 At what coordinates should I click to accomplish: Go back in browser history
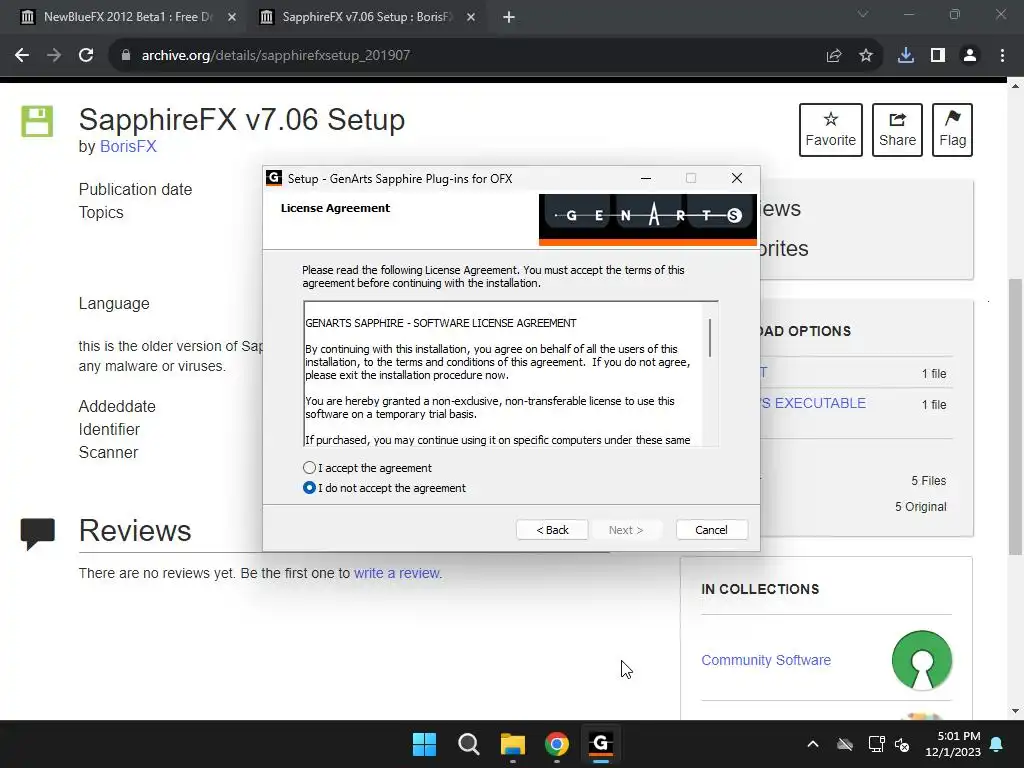[x=22, y=56]
